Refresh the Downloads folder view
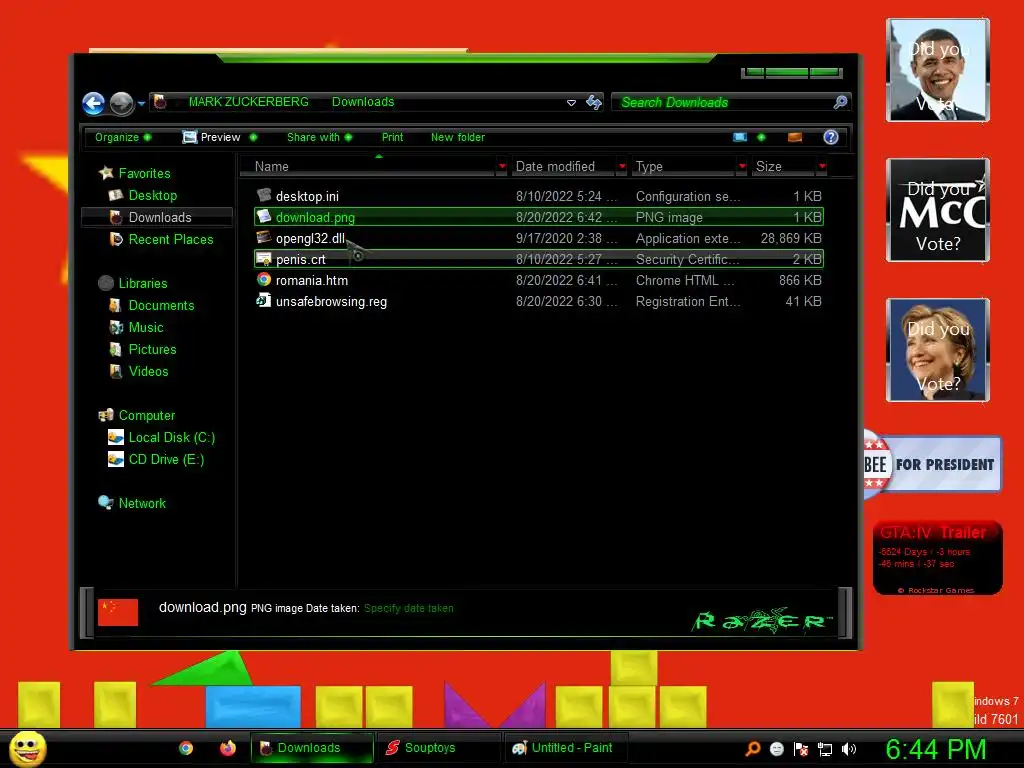 click(594, 102)
